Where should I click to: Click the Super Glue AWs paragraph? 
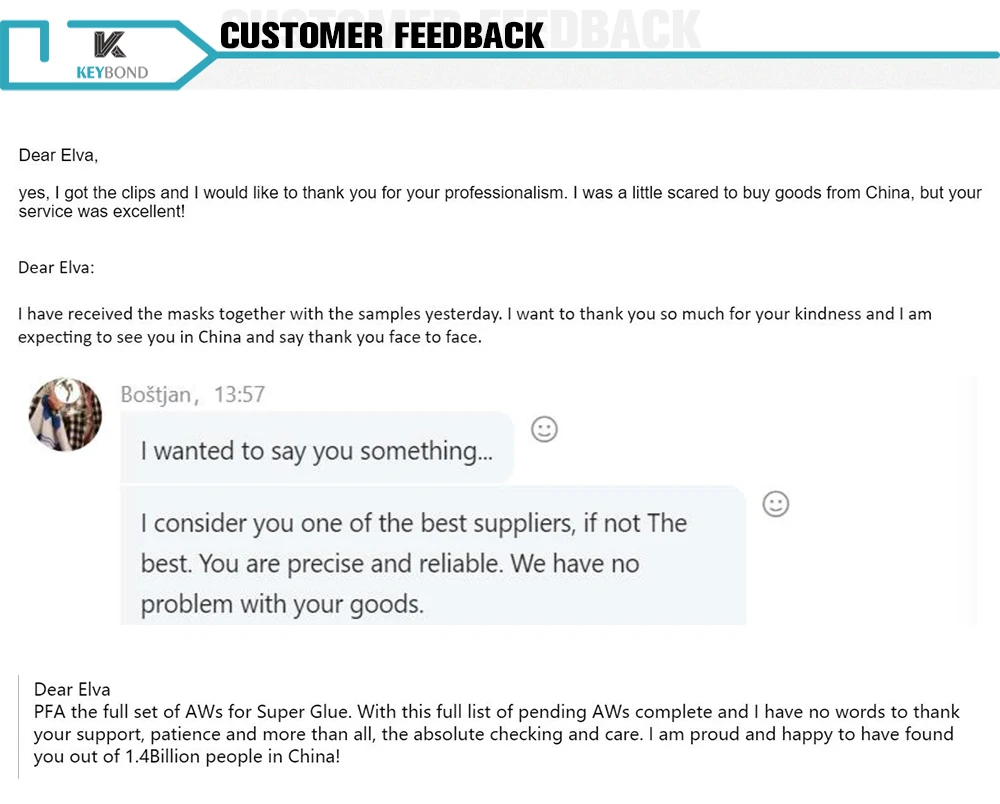click(496, 734)
